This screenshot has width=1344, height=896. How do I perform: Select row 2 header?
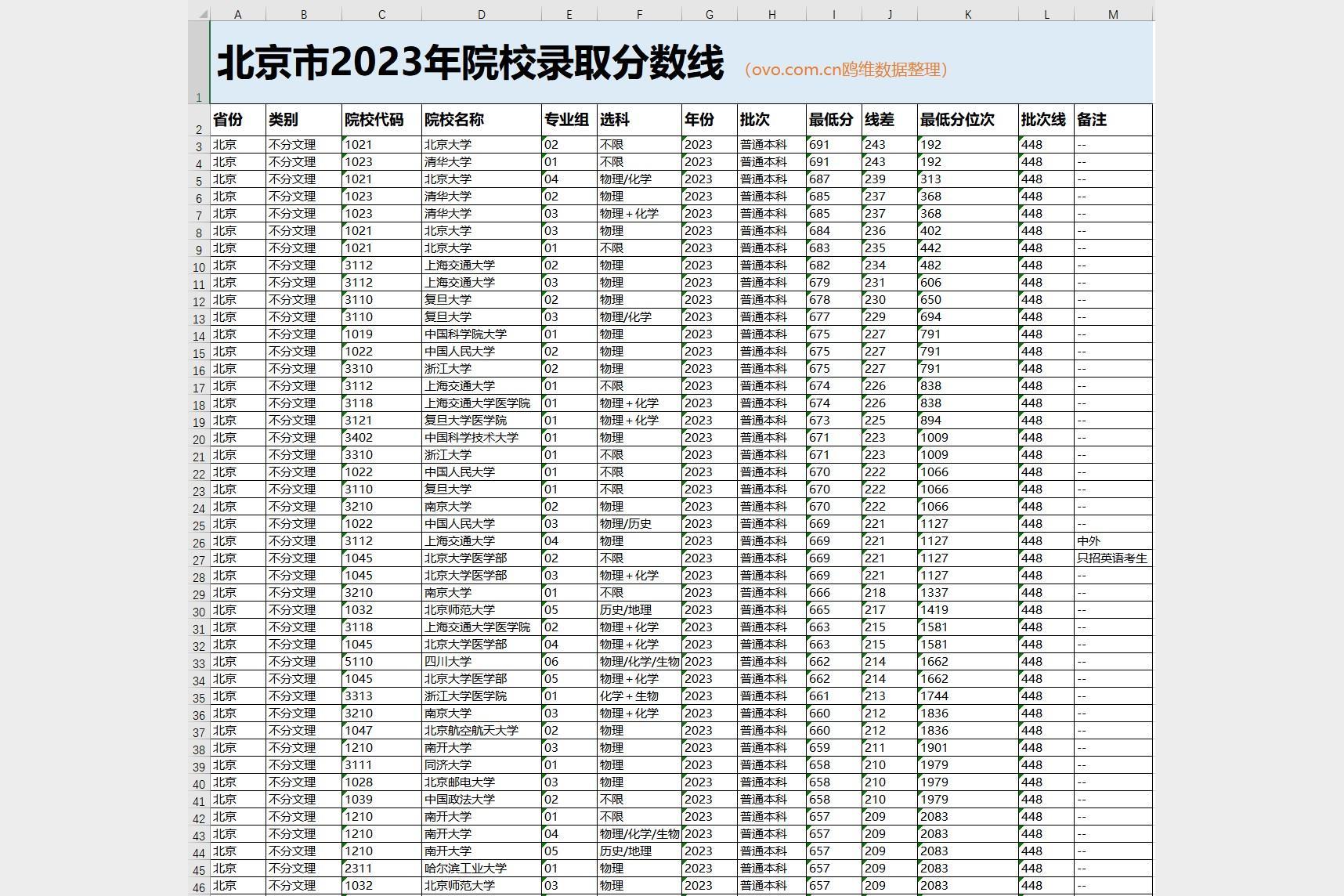[199, 120]
